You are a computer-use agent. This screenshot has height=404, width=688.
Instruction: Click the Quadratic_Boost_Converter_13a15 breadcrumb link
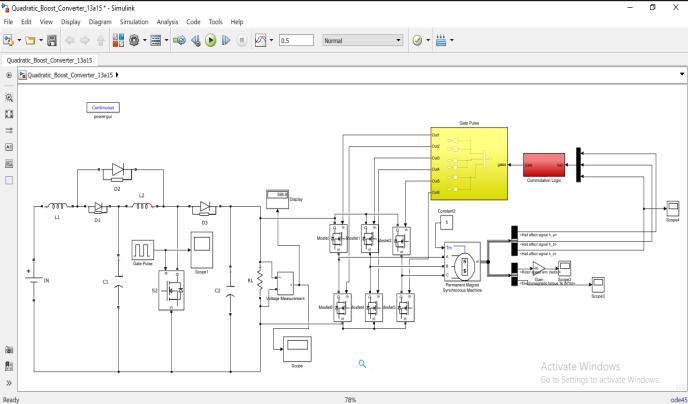(70, 75)
